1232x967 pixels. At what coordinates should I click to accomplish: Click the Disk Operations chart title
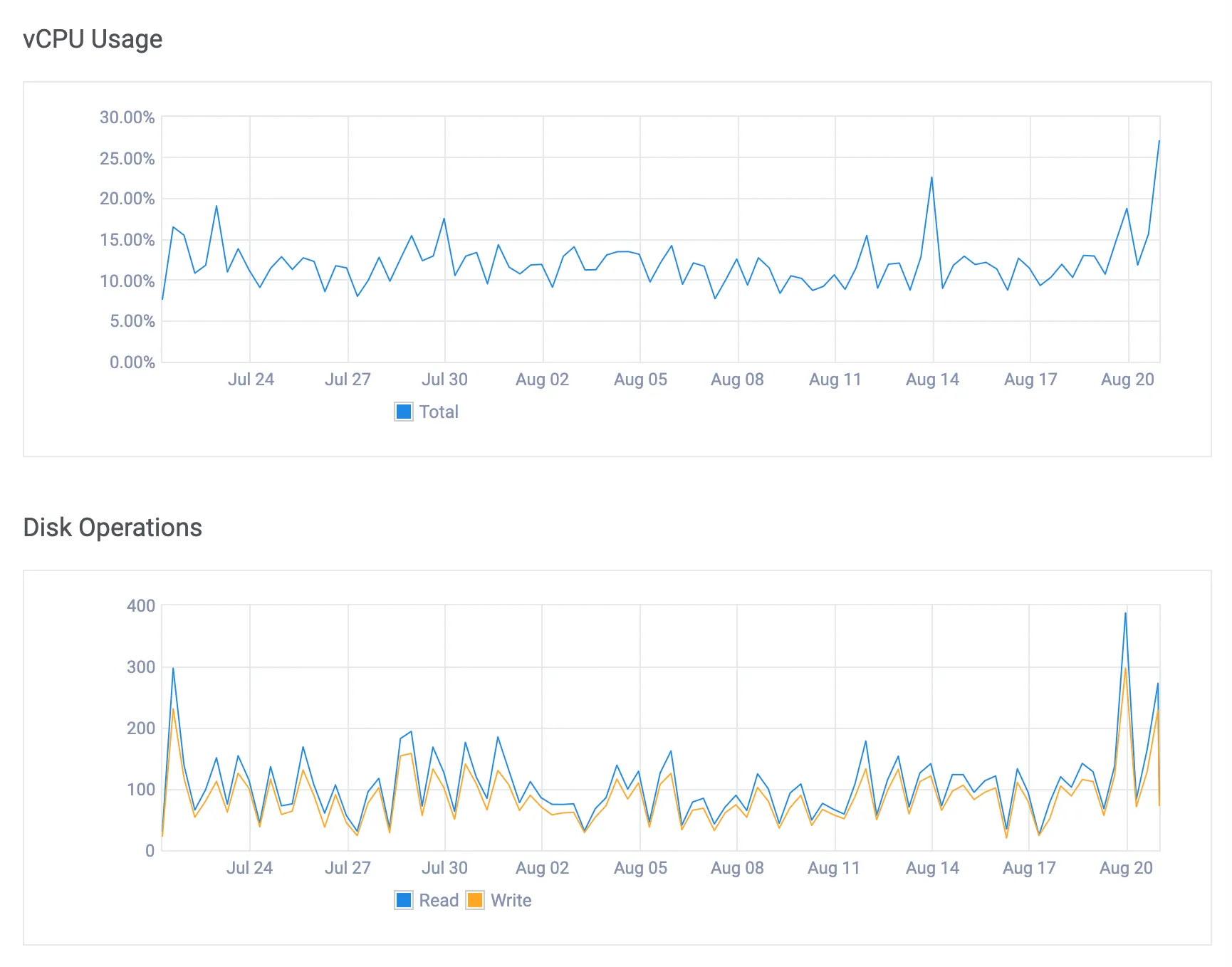click(112, 528)
